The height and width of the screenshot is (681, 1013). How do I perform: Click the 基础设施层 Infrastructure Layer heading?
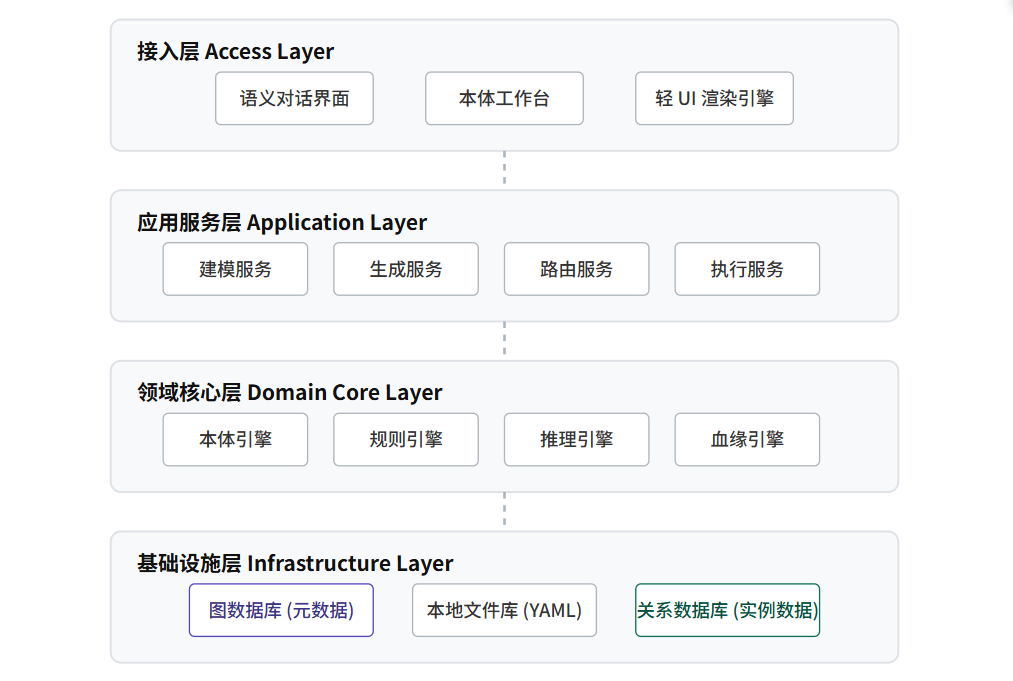click(x=295, y=563)
